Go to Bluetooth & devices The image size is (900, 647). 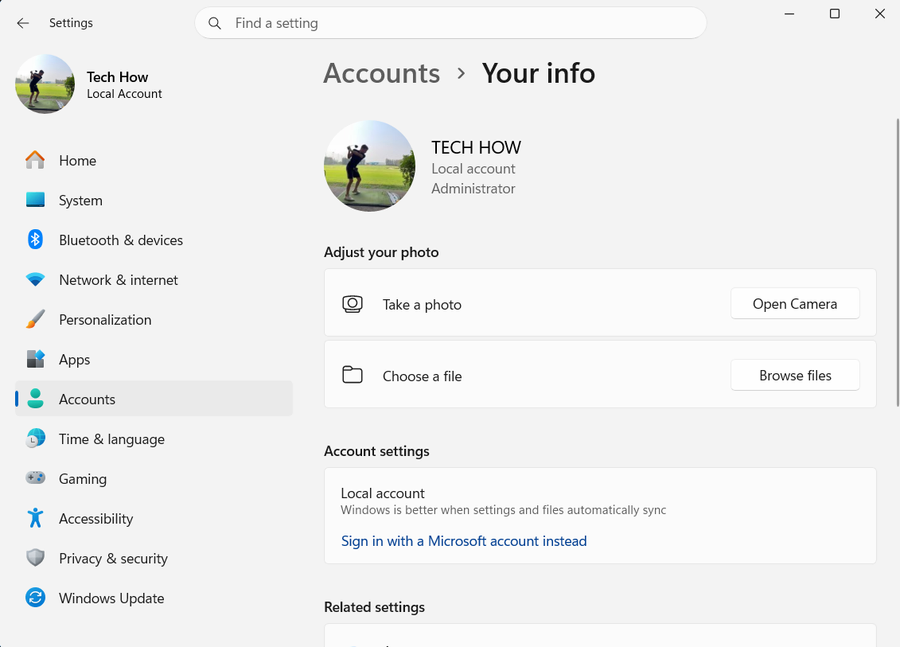tap(154, 240)
